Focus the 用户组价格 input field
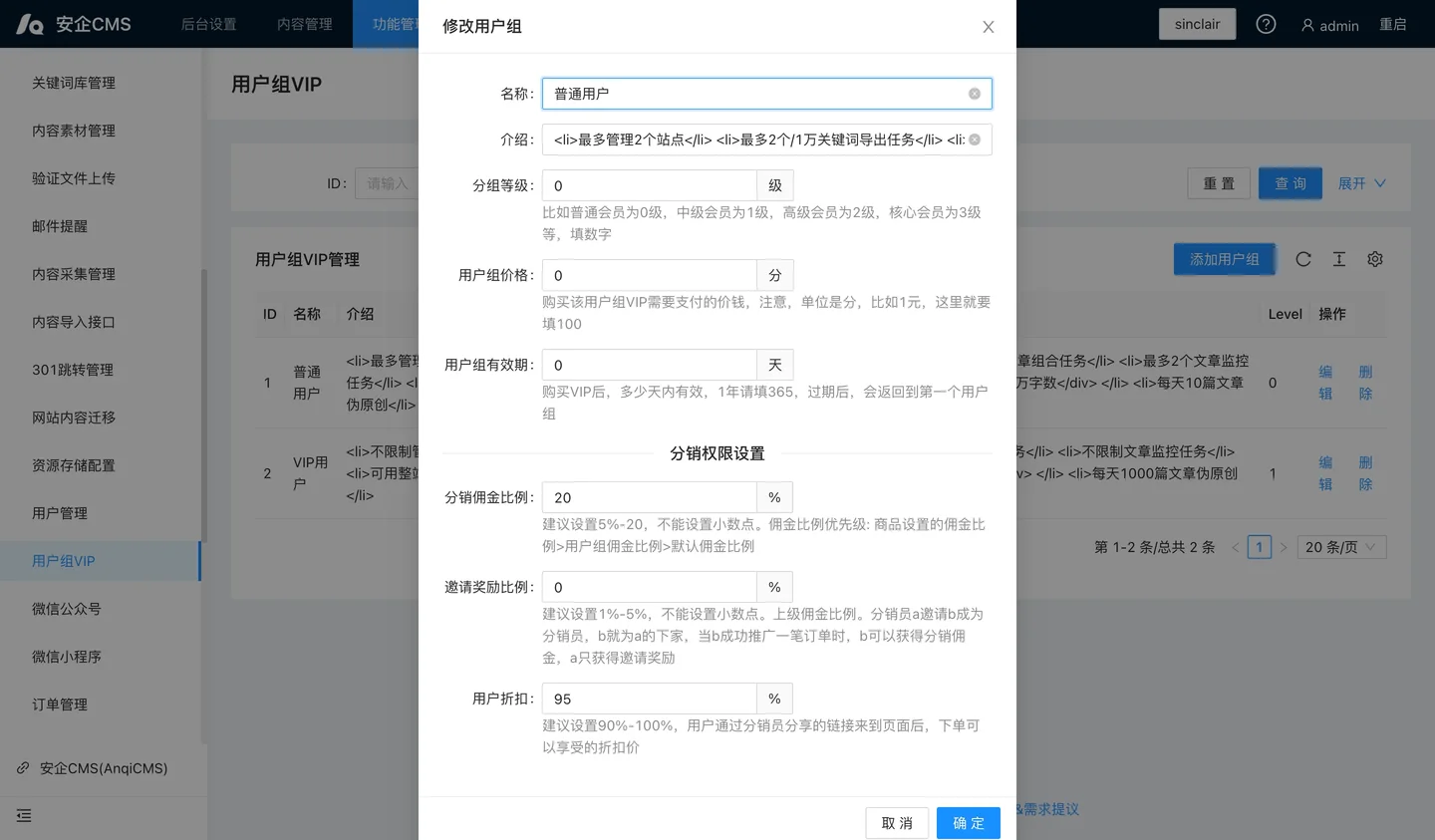This screenshot has height=840, width=1435. tap(649, 275)
